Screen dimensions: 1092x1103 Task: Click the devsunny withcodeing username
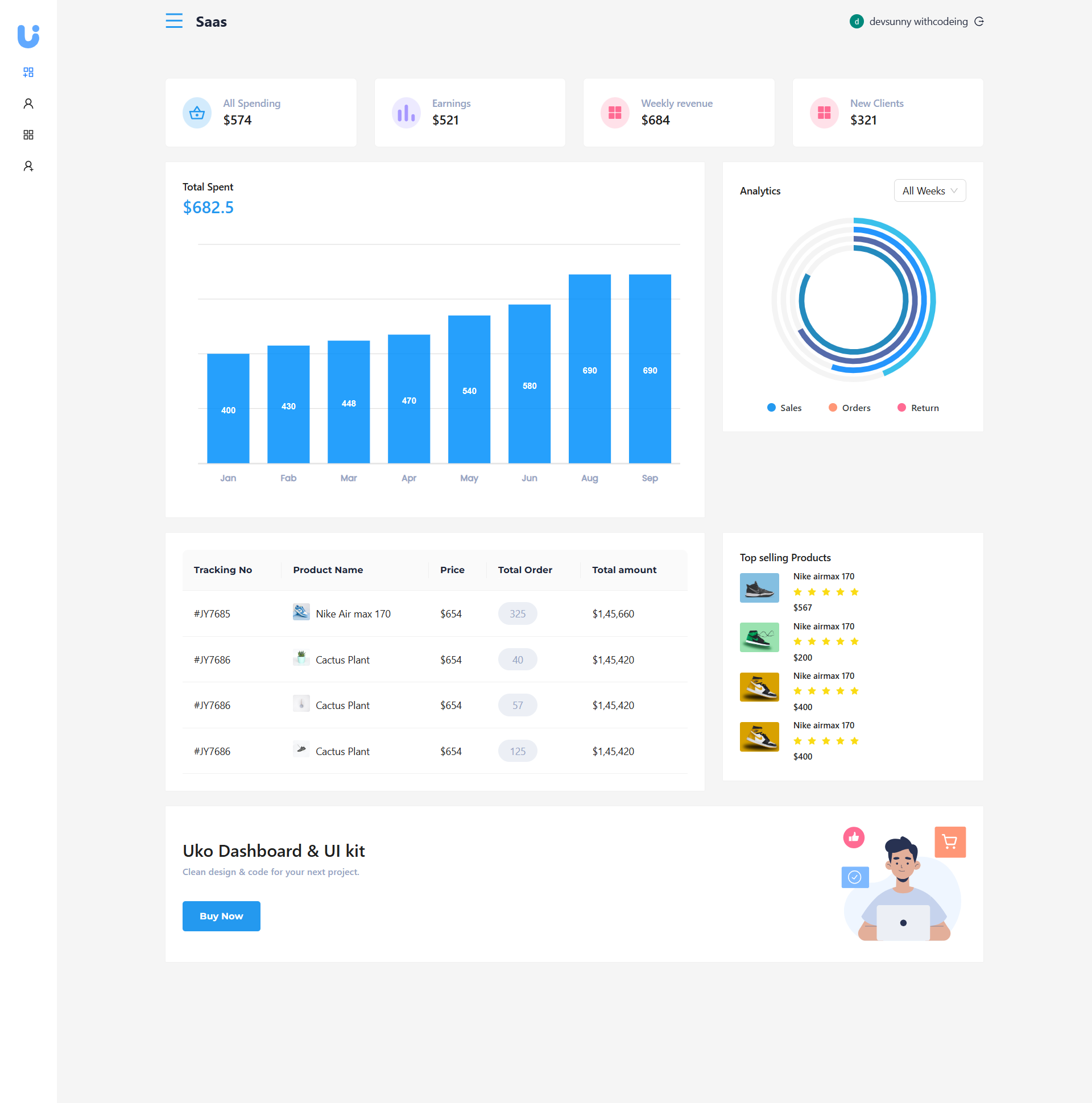(918, 22)
